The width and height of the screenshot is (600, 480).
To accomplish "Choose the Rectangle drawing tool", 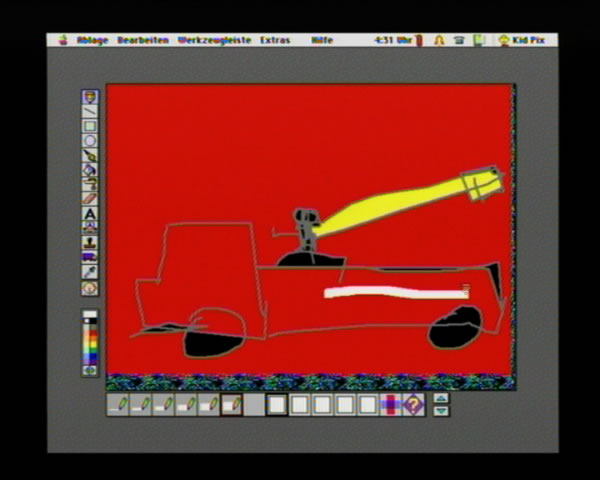I will click(90, 127).
